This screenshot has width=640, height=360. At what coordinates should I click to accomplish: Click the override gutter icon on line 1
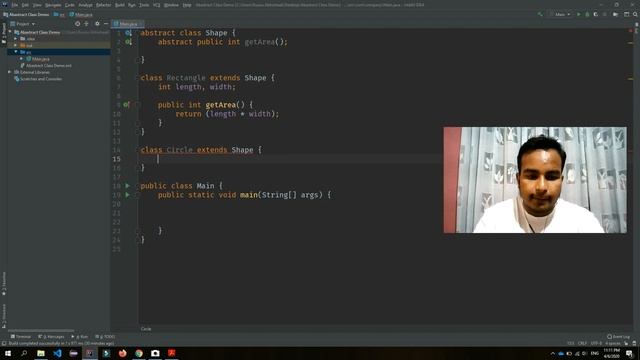128,33
